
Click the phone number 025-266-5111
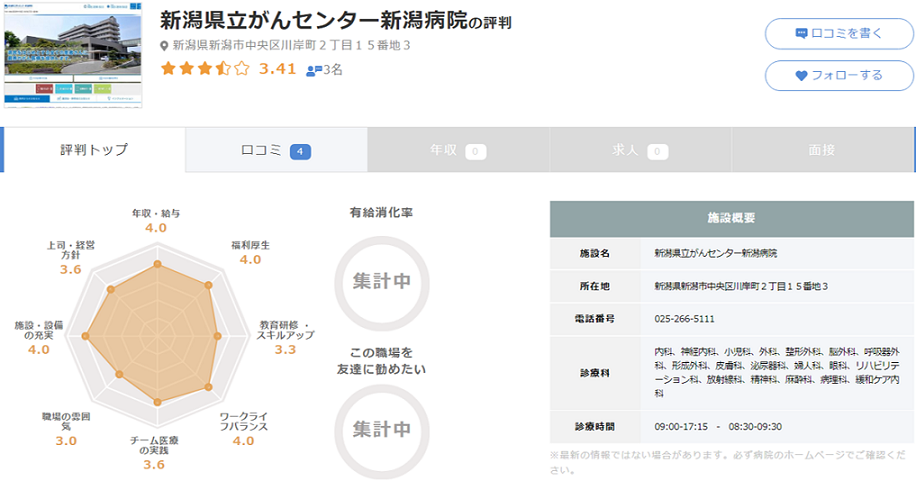684,319
